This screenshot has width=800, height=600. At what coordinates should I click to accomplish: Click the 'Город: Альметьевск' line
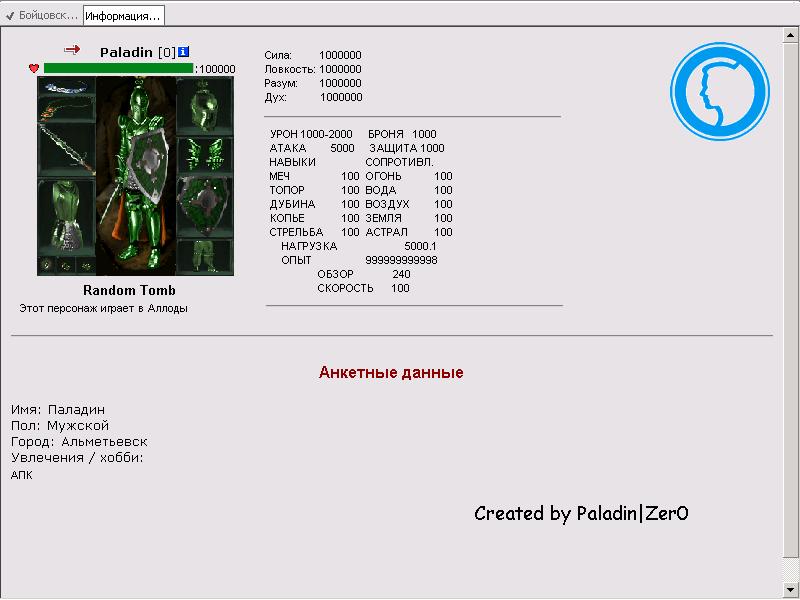pos(79,442)
